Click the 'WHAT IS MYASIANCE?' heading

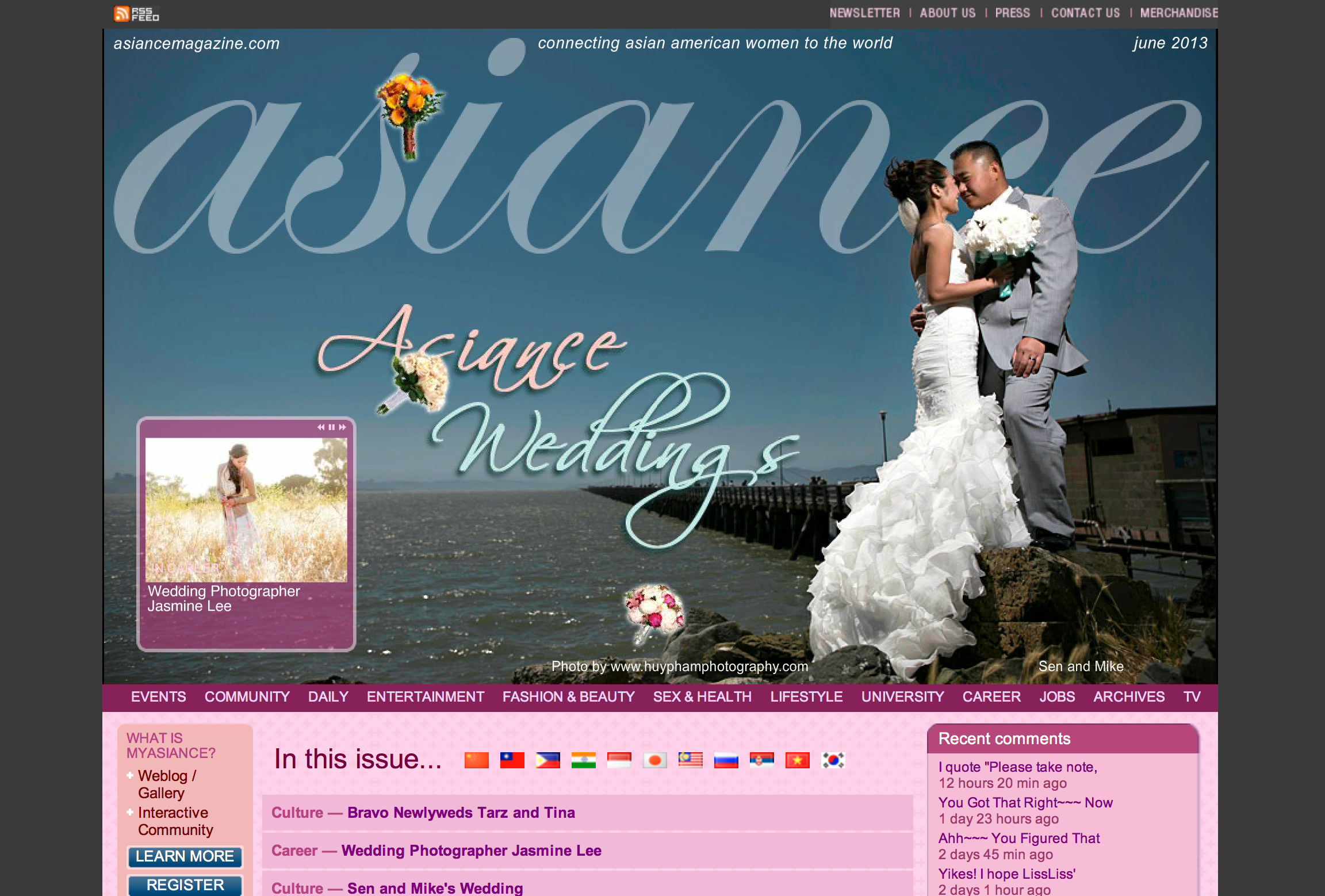tap(171, 745)
